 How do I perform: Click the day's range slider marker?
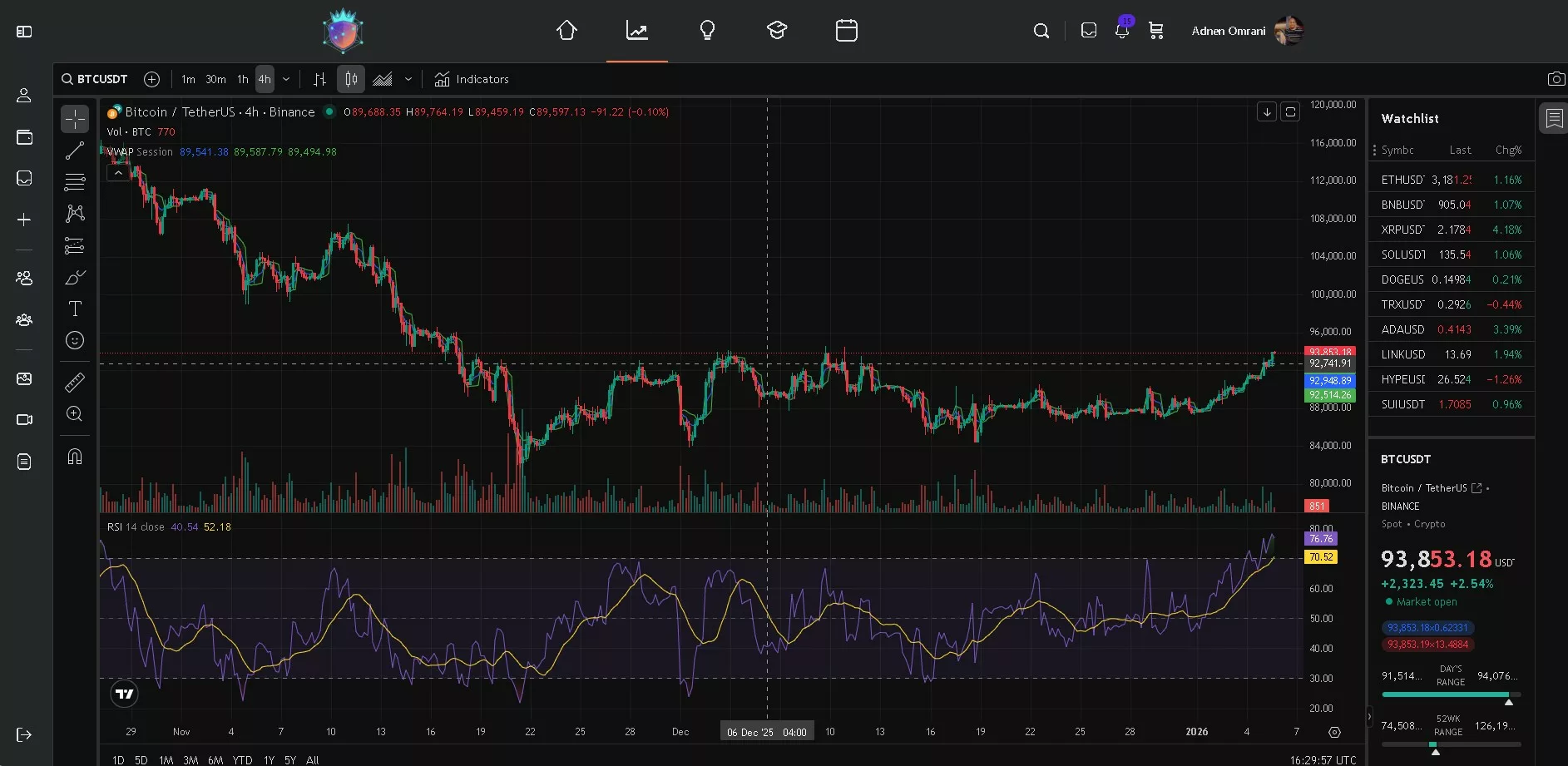[x=1510, y=701]
